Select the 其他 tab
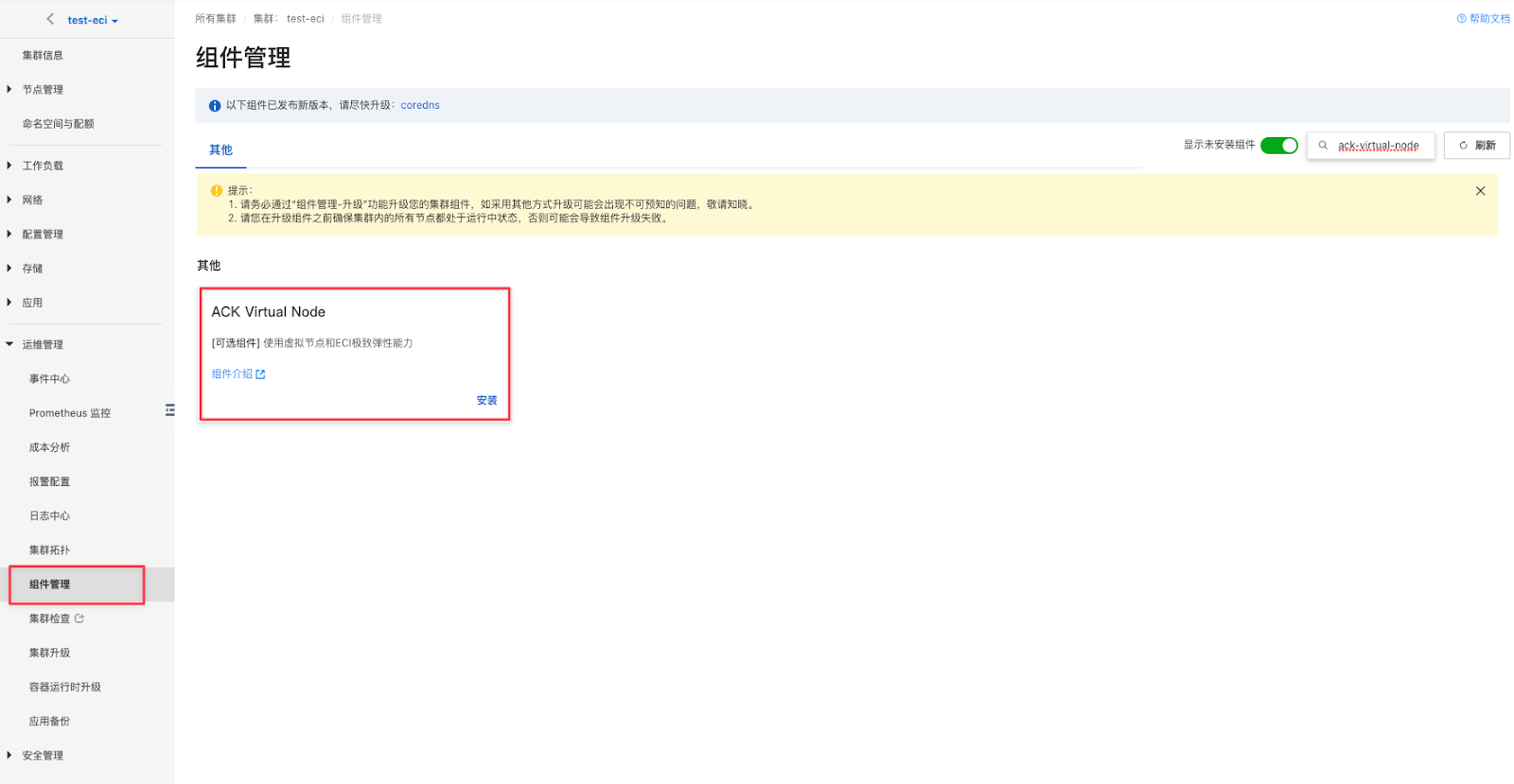The height and width of the screenshot is (784, 1514). pyautogui.click(x=220, y=150)
